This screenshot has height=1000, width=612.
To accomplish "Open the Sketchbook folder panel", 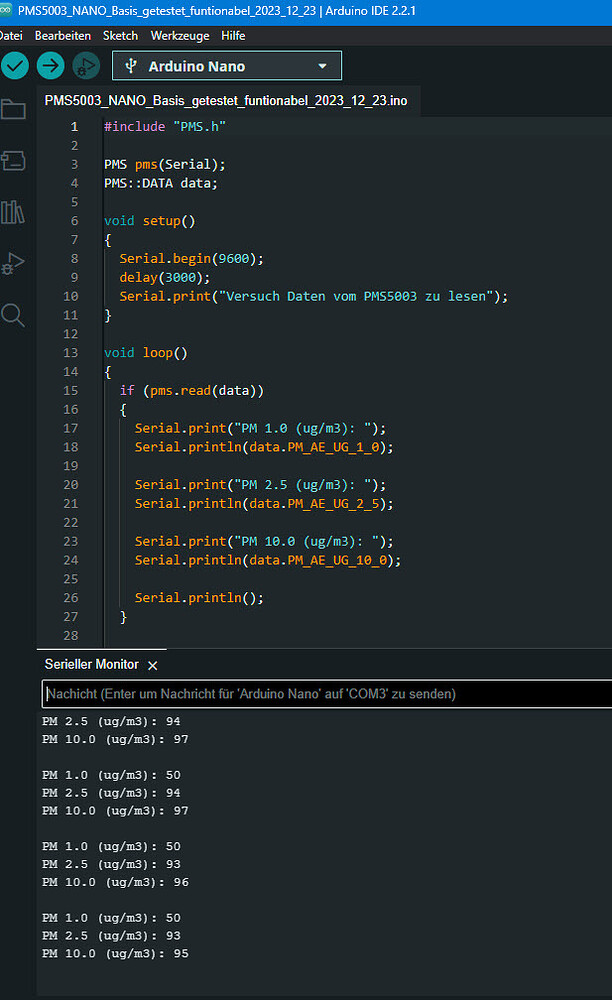I will (x=13, y=110).
